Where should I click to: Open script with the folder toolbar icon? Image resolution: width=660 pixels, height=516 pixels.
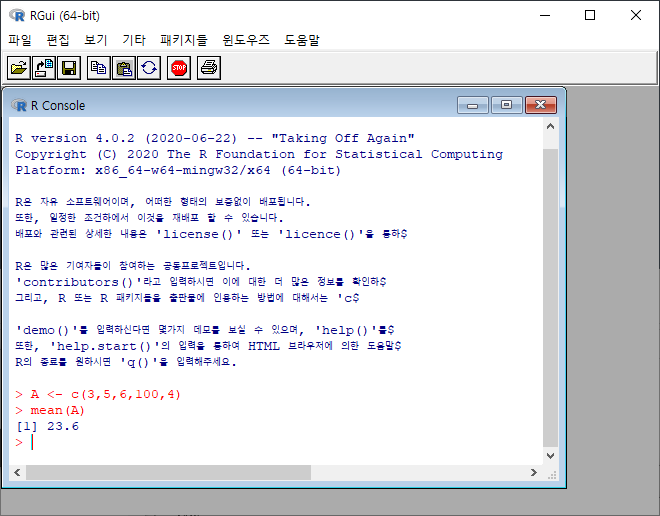click(x=19, y=68)
